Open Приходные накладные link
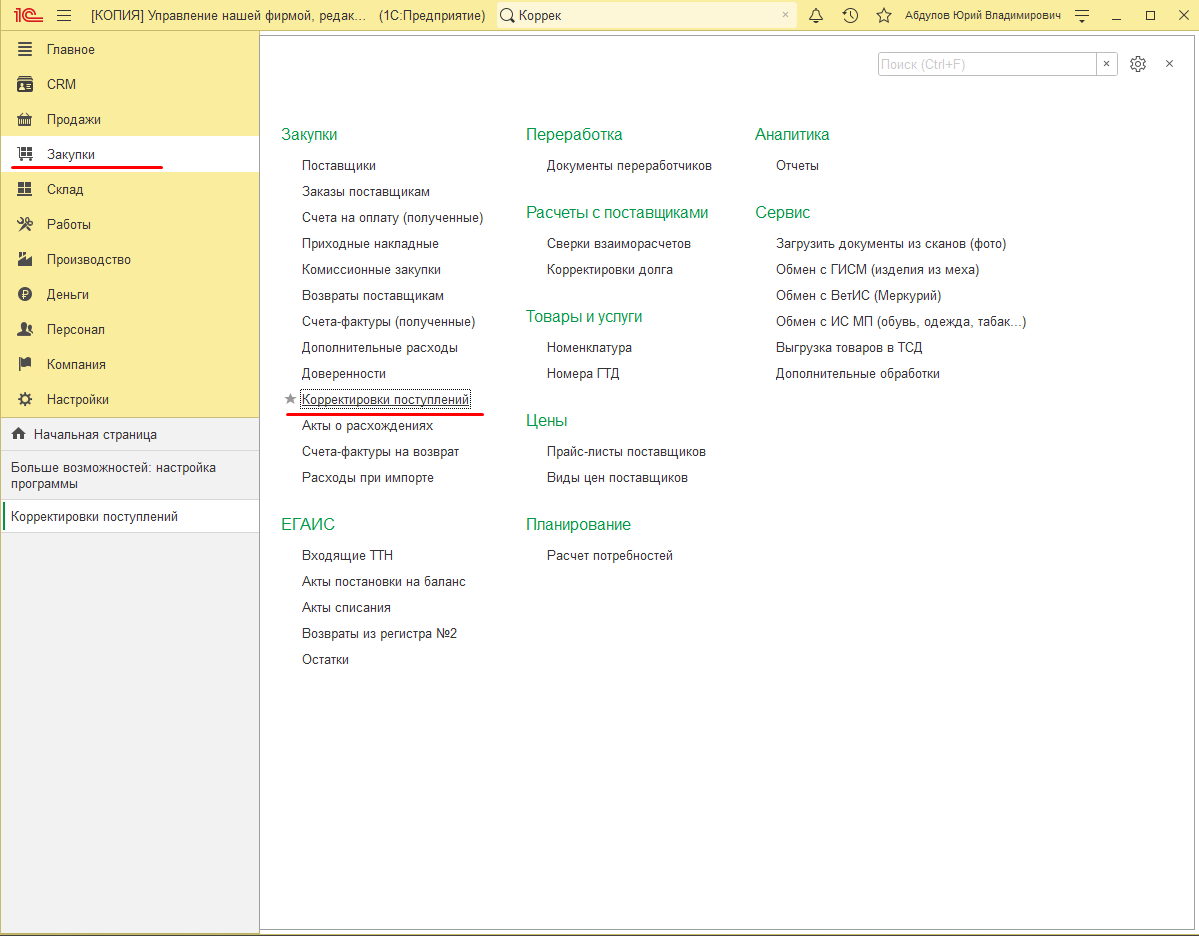The image size is (1199, 936). (370, 244)
